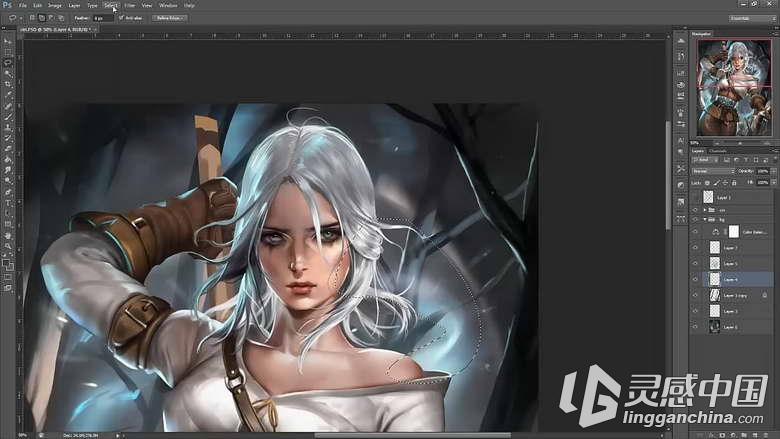
Task: Open the Select menu
Action: (110, 5)
